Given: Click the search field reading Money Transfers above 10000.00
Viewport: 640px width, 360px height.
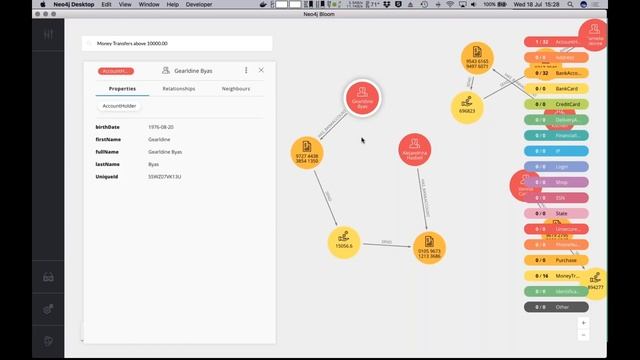Looking at the screenshot, I should [177, 43].
